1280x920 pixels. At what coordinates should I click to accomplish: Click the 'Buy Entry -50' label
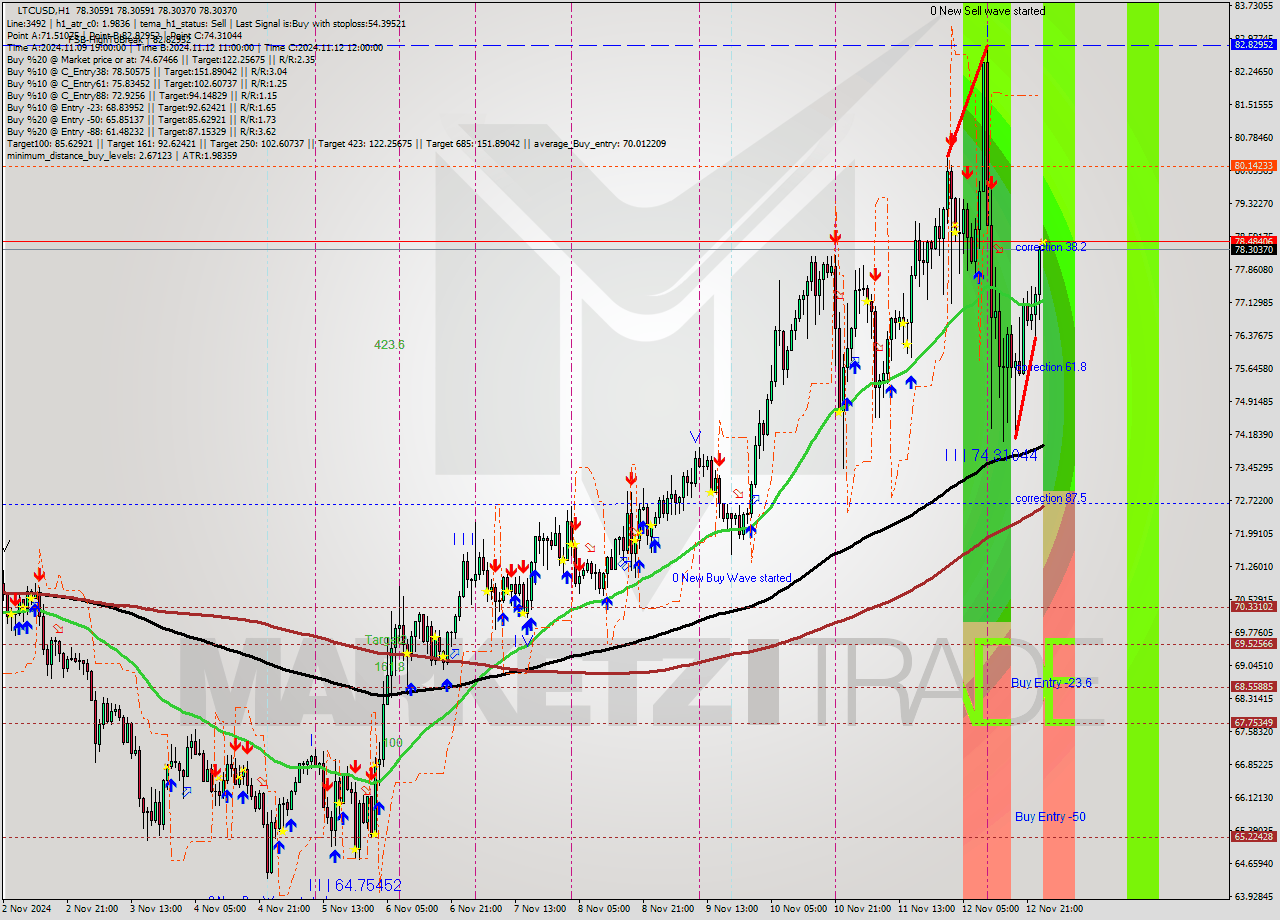coord(1050,817)
